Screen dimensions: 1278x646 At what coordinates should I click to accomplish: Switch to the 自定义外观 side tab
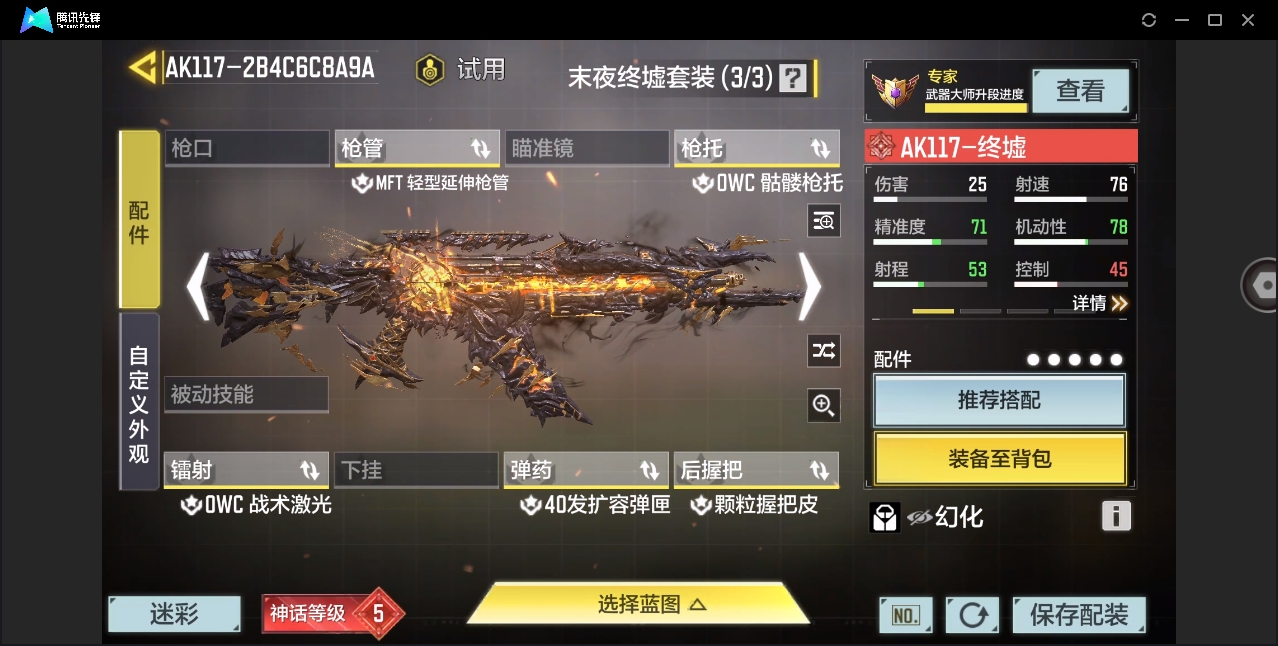139,402
